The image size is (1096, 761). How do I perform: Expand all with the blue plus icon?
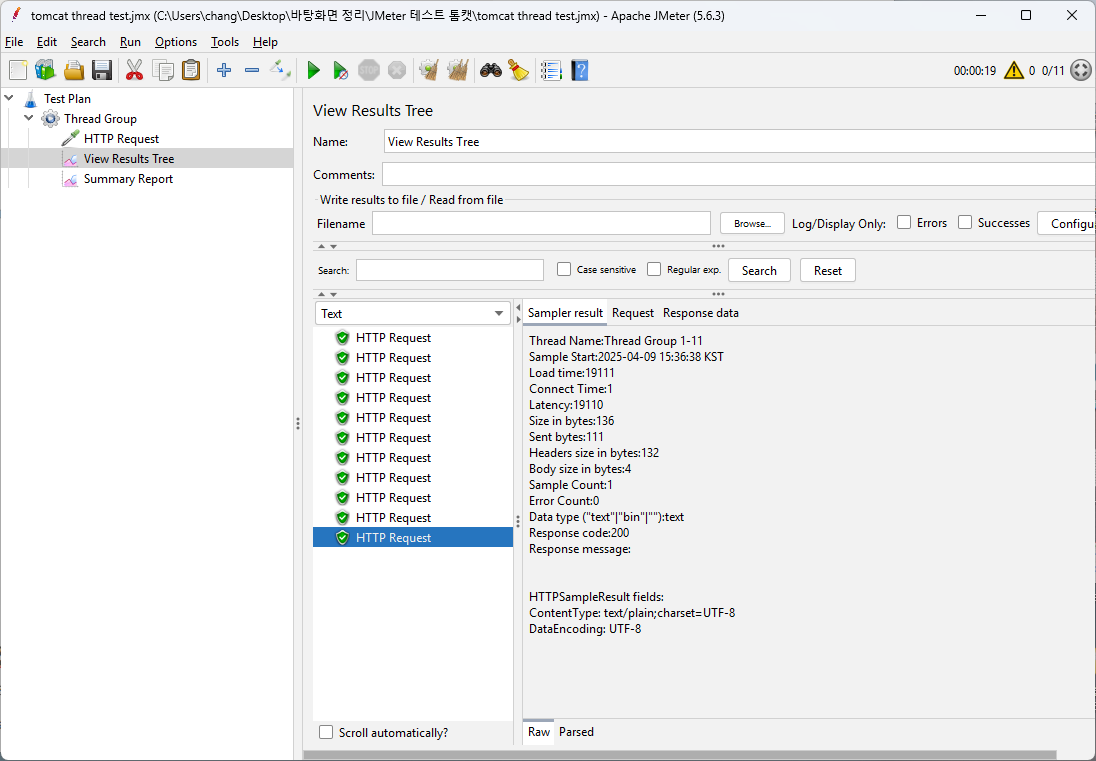224,70
